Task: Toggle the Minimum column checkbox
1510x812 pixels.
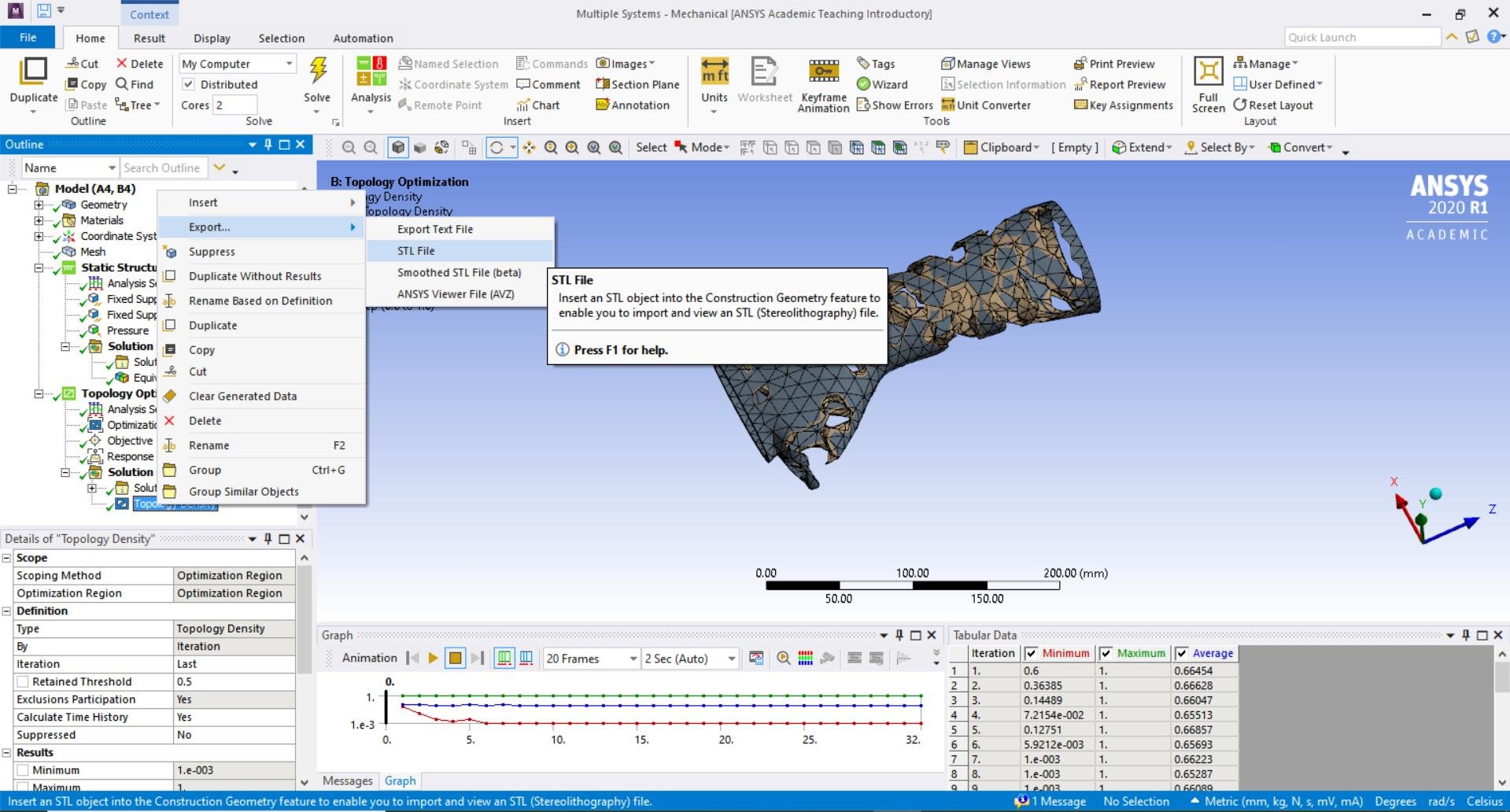Action: [x=1031, y=653]
